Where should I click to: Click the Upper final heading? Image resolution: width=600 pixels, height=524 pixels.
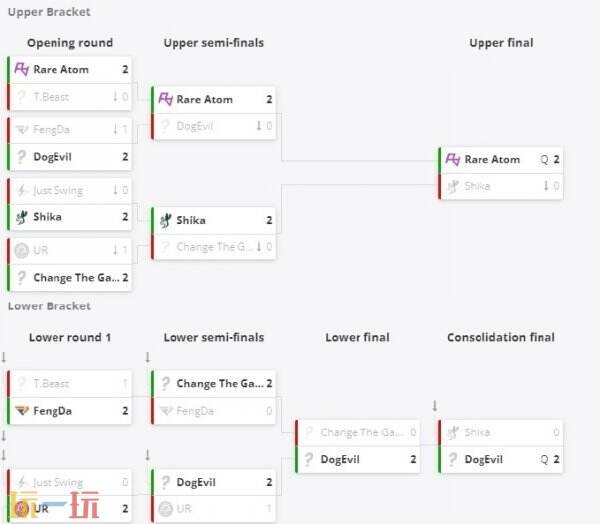pos(501,43)
